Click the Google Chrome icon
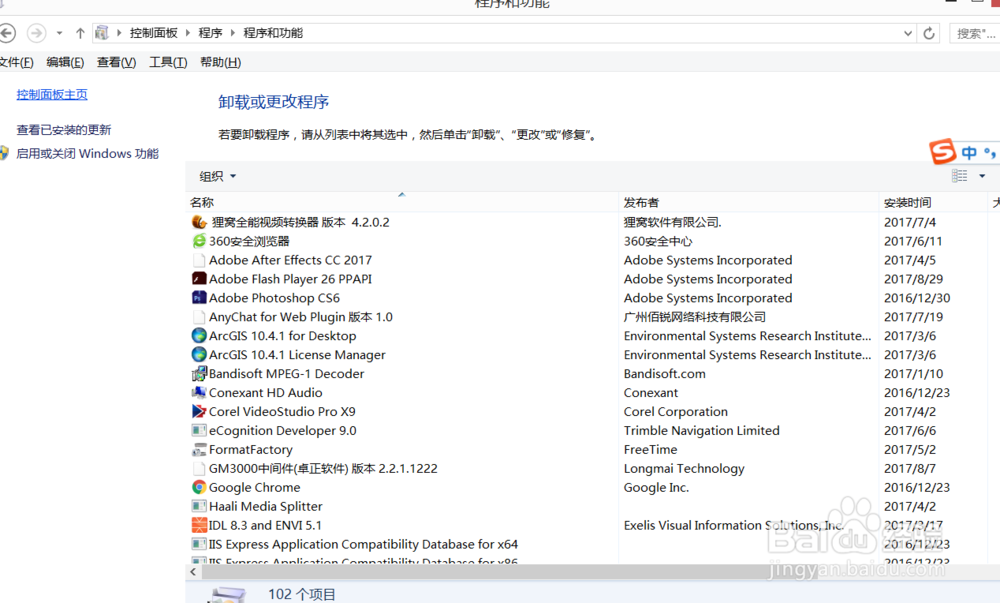1000x603 pixels. point(199,487)
